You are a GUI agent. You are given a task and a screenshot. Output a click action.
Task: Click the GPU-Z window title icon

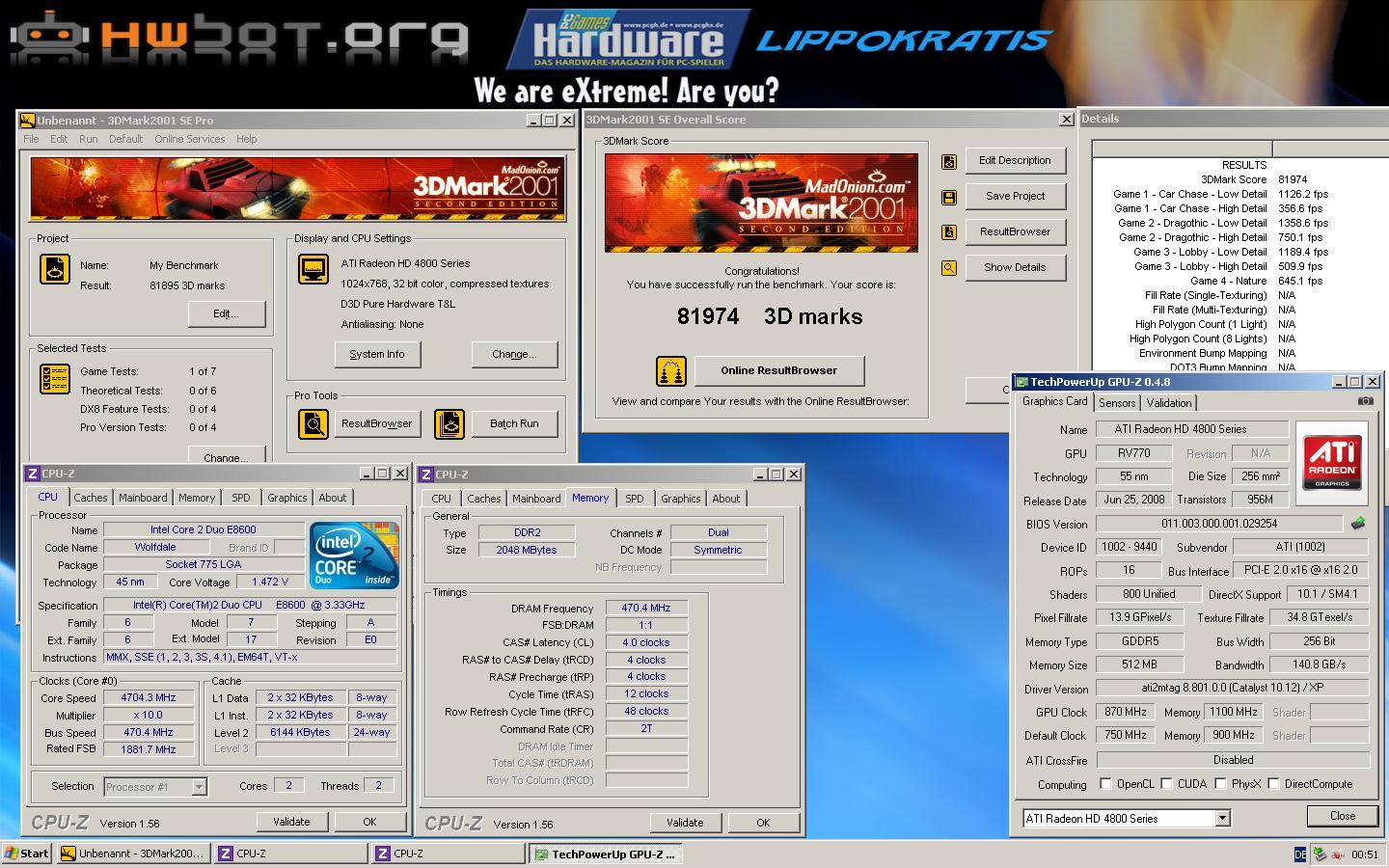click(1022, 382)
